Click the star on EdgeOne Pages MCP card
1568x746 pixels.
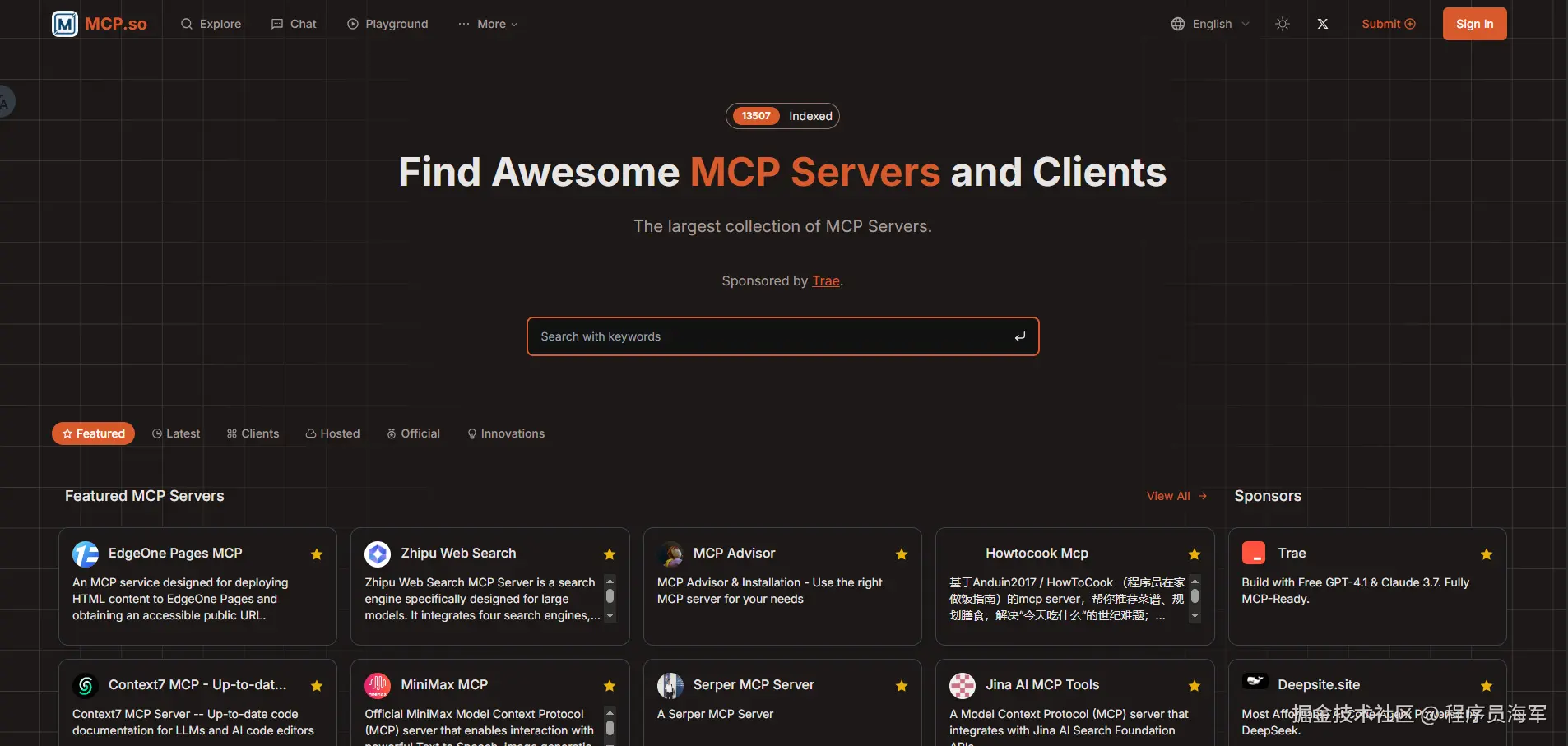pyautogui.click(x=317, y=554)
